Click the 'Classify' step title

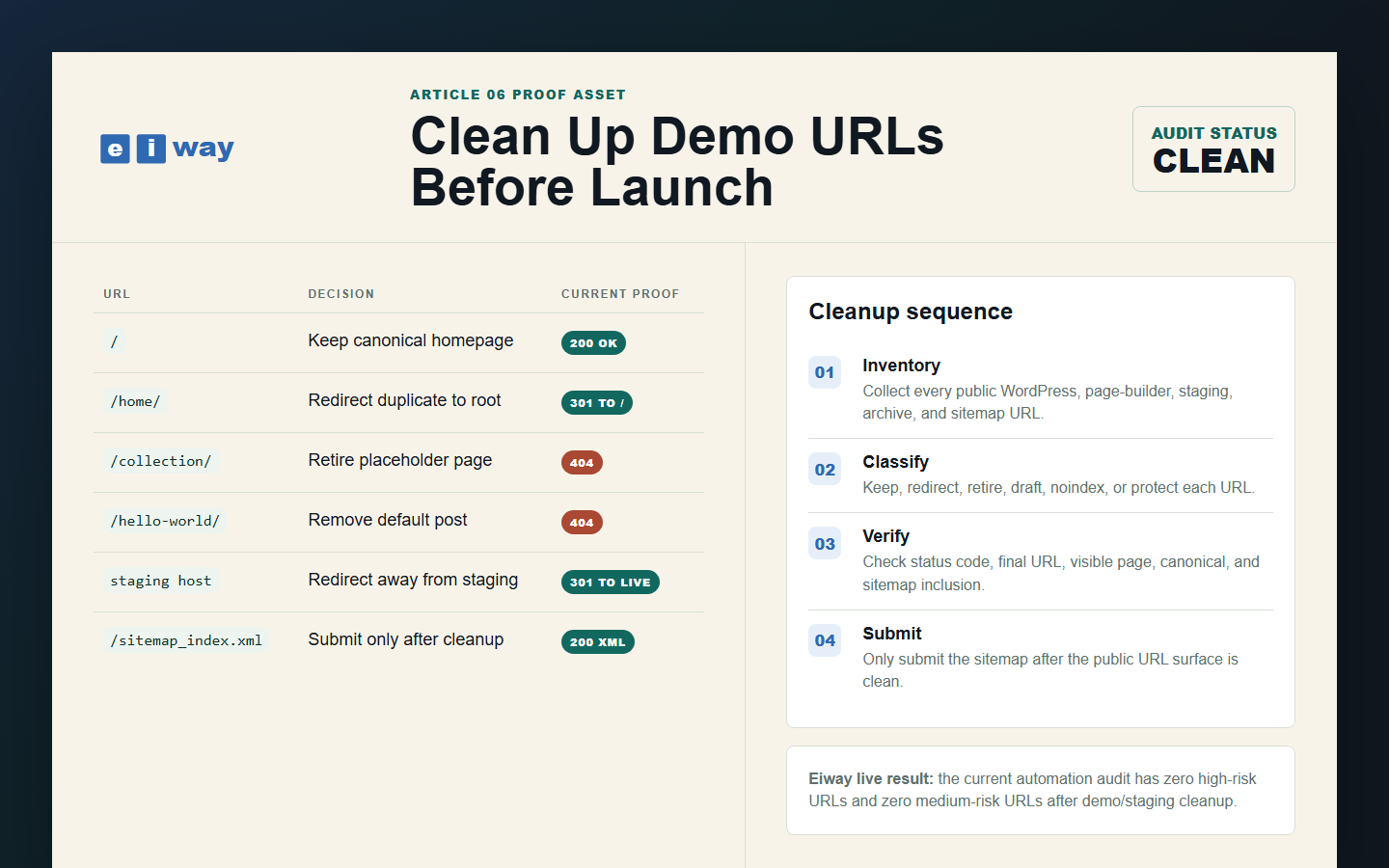point(895,462)
